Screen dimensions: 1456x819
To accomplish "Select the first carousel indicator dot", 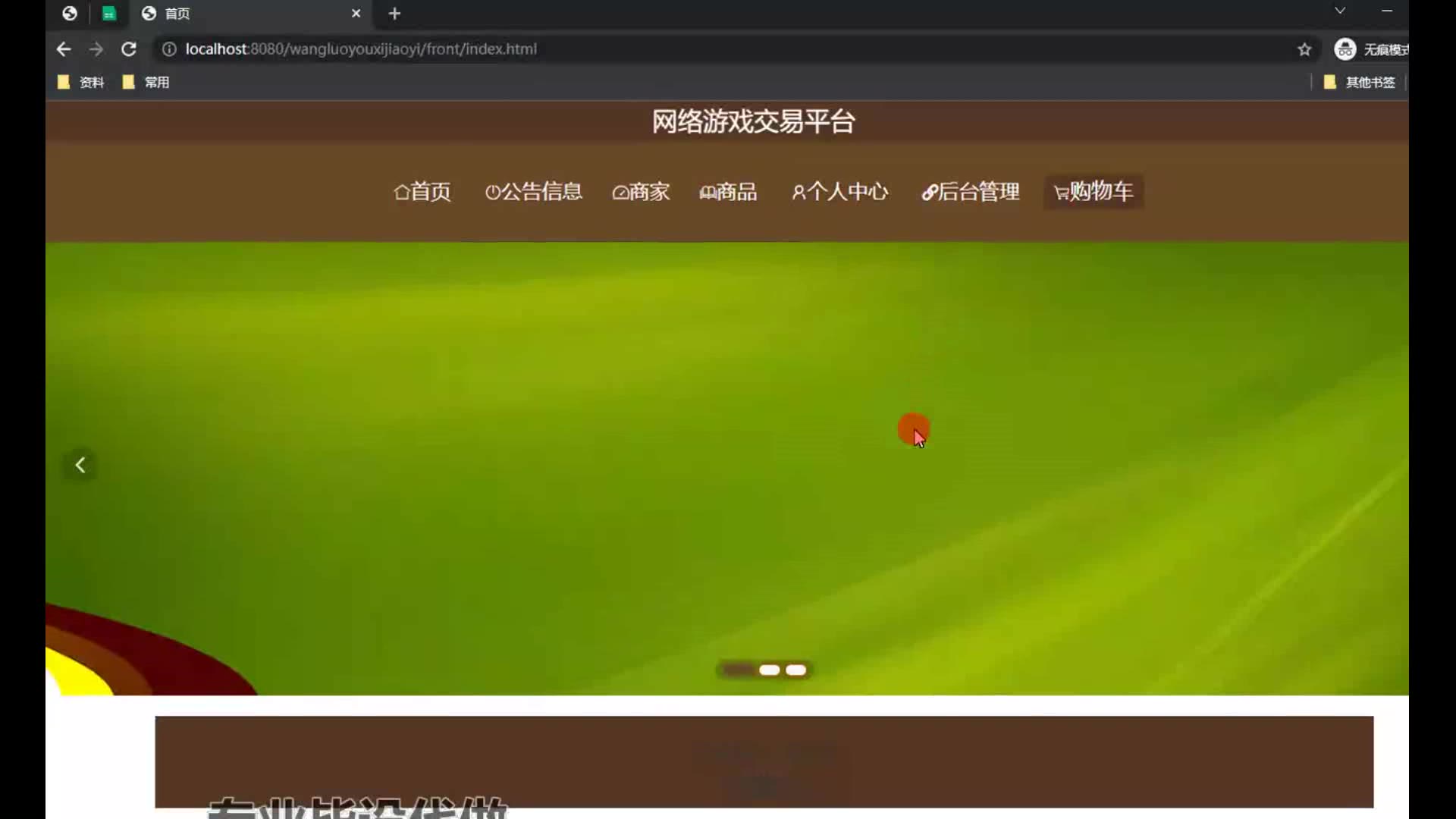I will click(x=737, y=670).
